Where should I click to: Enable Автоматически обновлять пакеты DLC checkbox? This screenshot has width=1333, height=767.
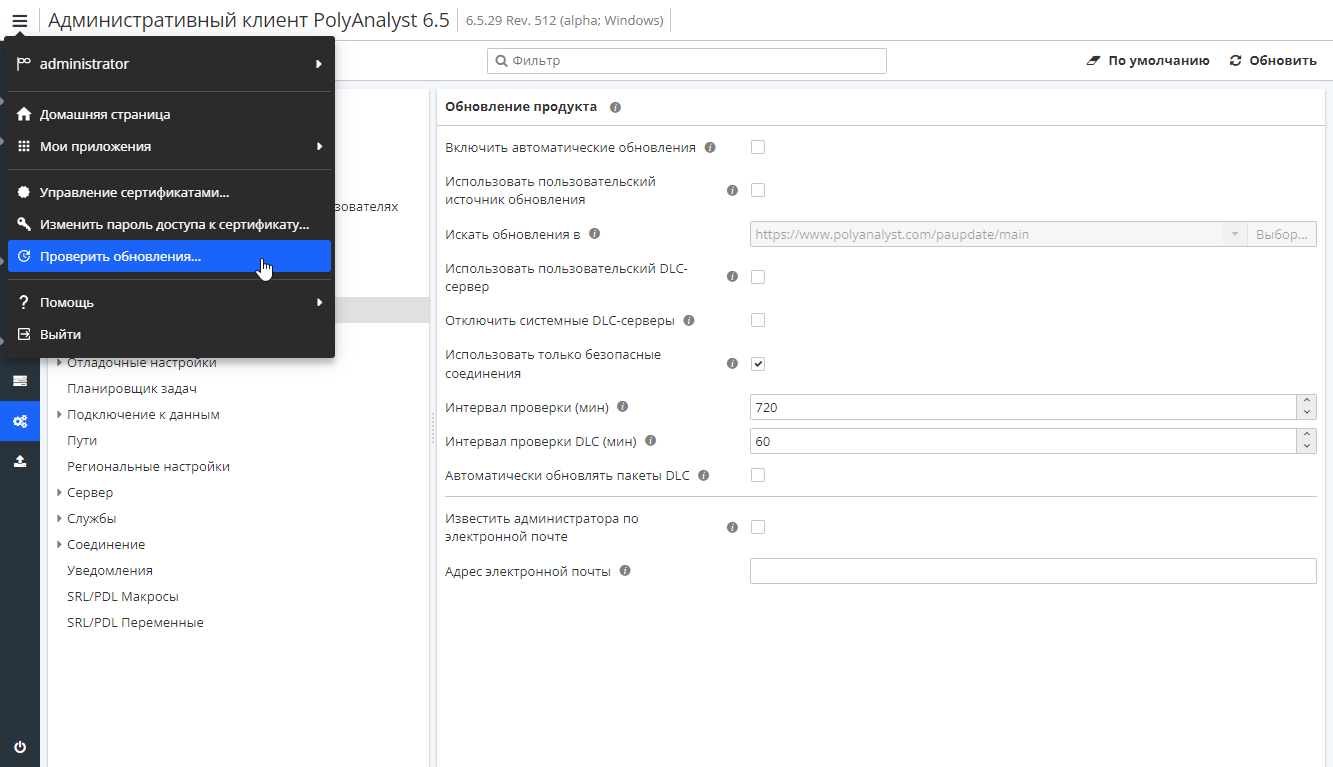pos(758,475)
